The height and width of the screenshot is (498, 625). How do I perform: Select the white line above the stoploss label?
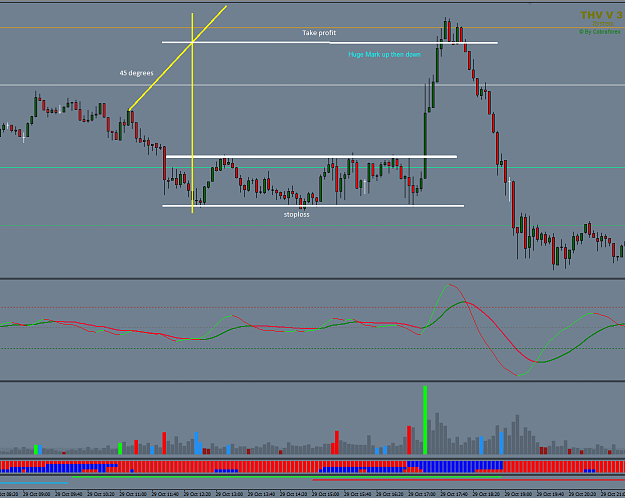tap(313, 206)
